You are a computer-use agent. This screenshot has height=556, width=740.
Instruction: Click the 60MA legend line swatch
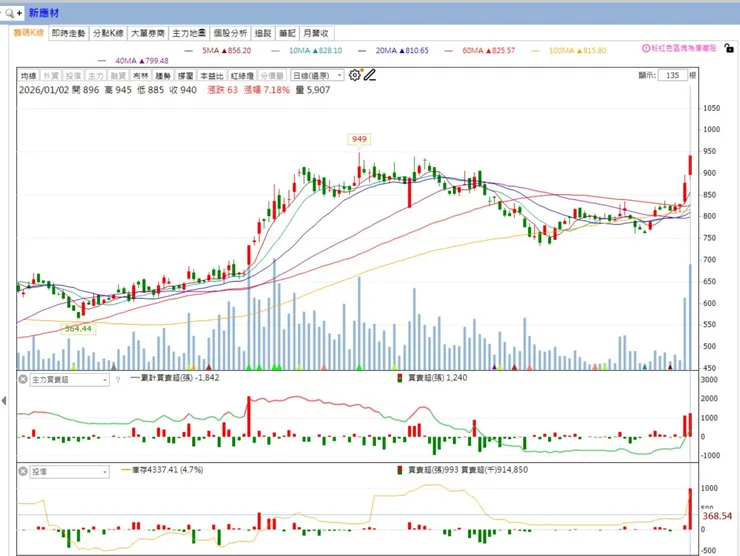tap(449, 51)
